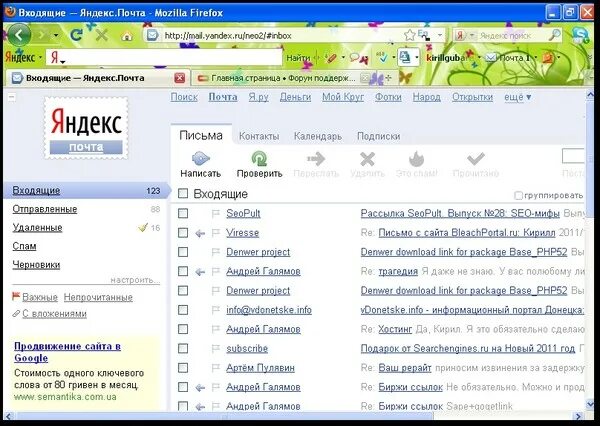Click the replied arrow icon on Viresse row
The image size is (600, 426).
(x=200, y=233)
